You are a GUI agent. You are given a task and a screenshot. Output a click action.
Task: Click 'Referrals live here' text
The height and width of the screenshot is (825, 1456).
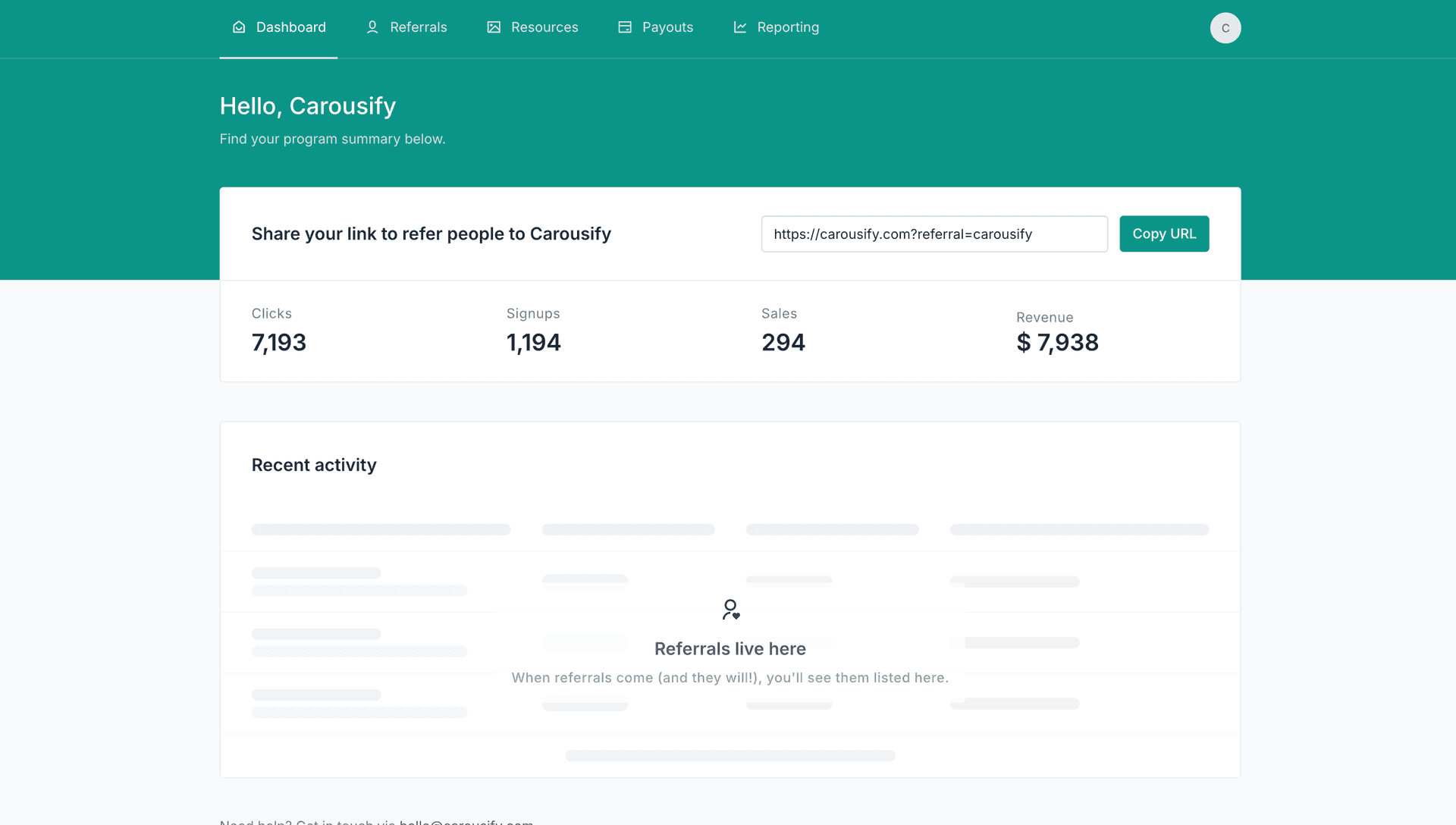click(x=730, y=649)
